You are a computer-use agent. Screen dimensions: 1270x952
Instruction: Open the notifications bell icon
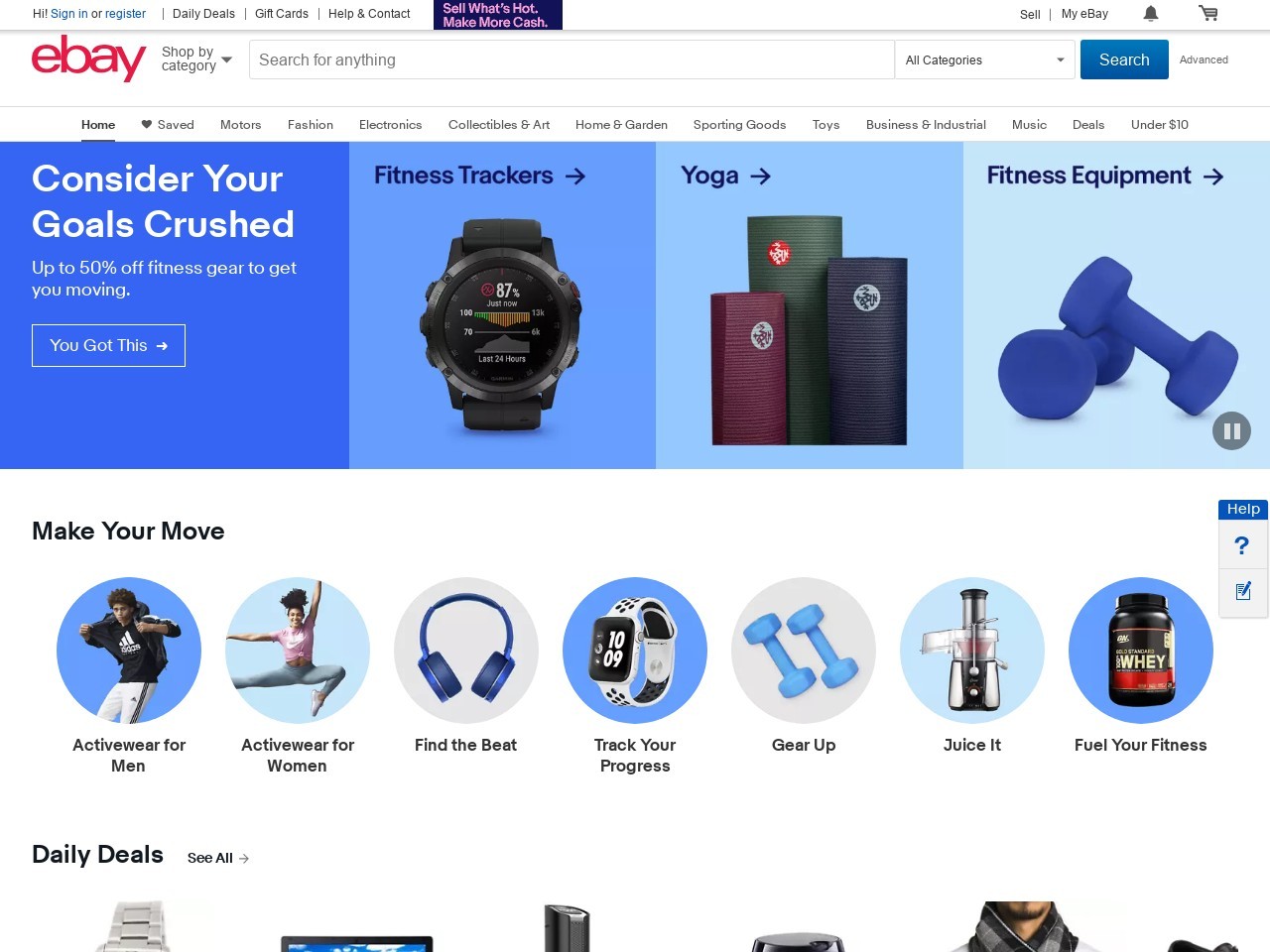pyautogui.click(x=1150, y=13)
